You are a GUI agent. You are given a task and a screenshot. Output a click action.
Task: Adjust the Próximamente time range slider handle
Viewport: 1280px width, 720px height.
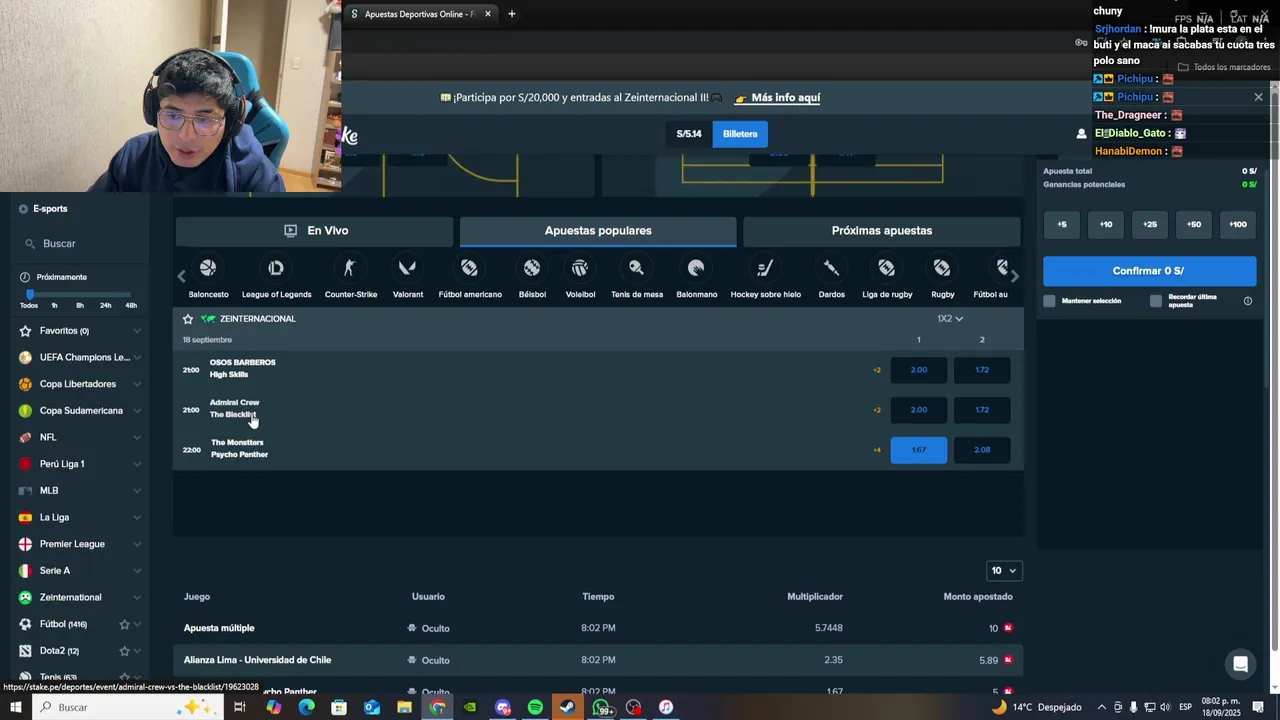point(30,294)
